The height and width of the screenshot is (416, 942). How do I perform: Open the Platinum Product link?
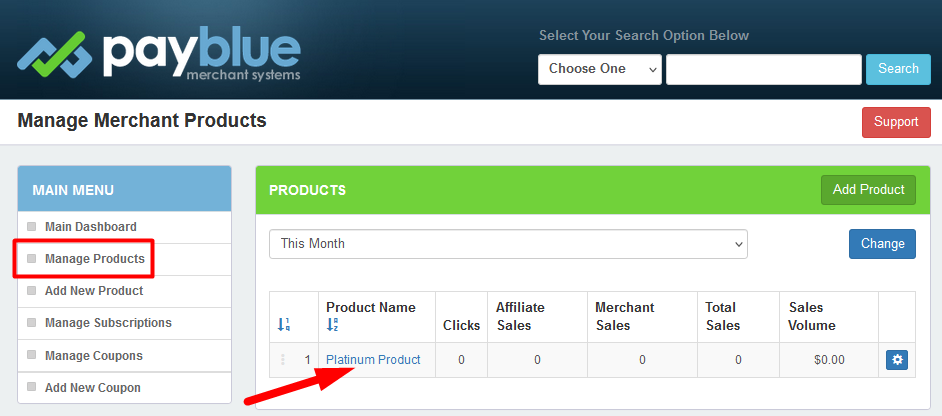click(373, 360)
